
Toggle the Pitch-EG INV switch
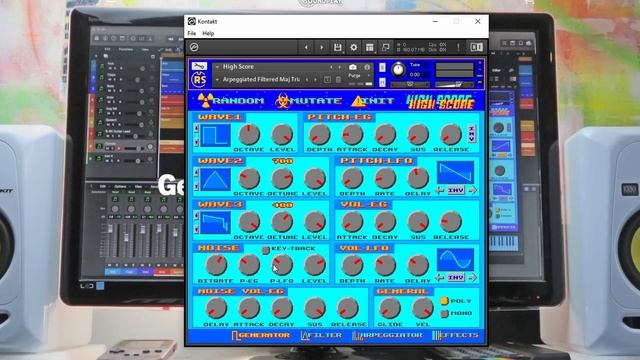tap(471, 134)
